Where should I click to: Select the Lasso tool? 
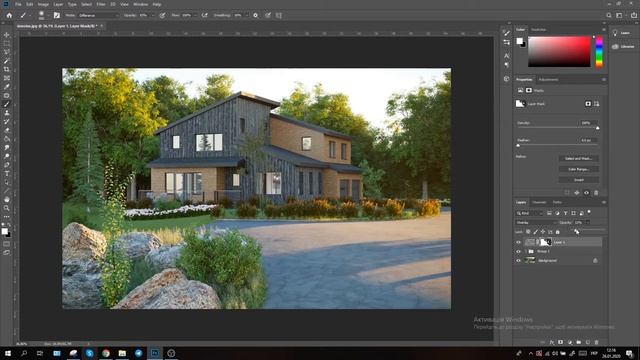point(7,52)
